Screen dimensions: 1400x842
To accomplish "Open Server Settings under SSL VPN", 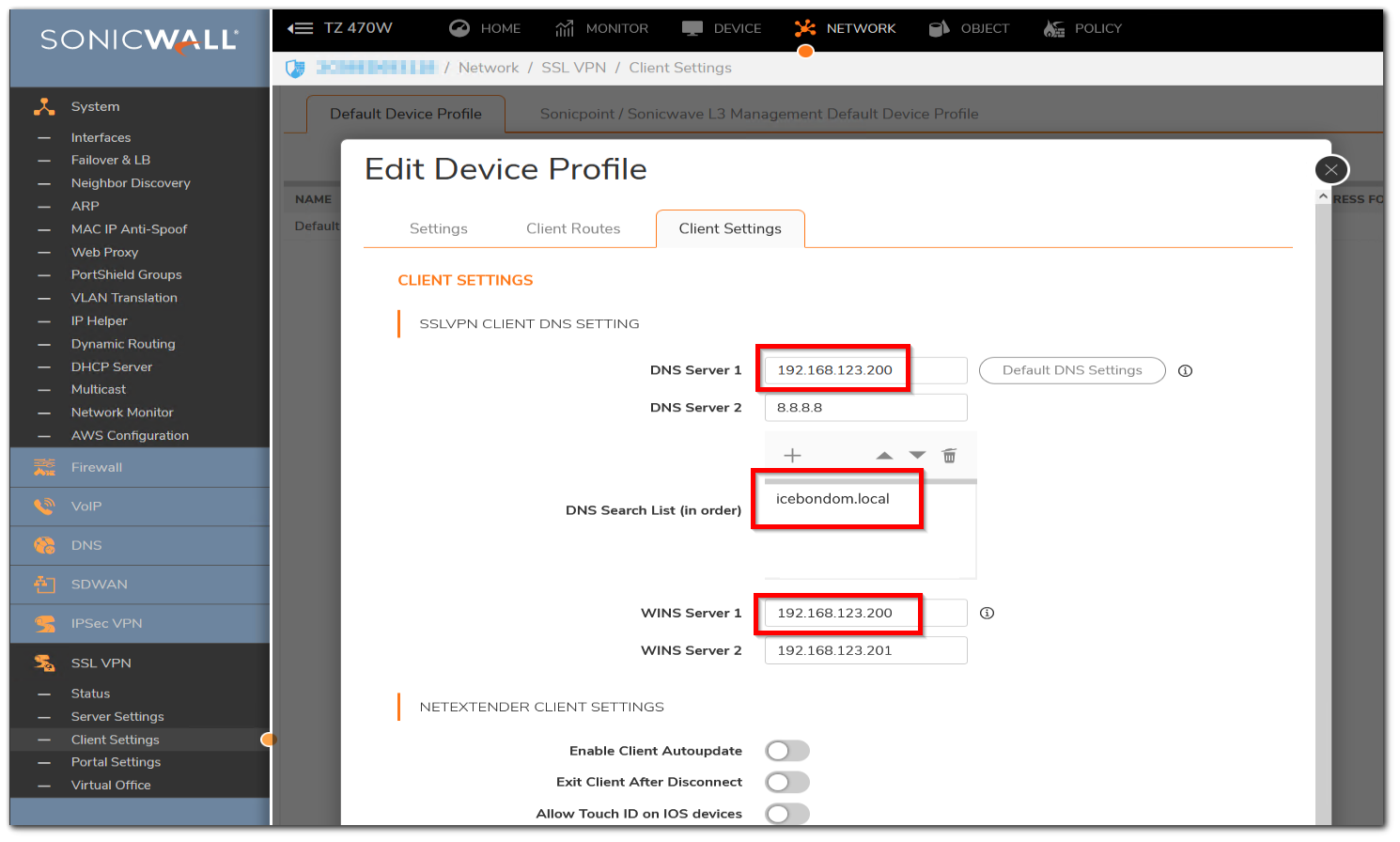I will pos(117,716).
